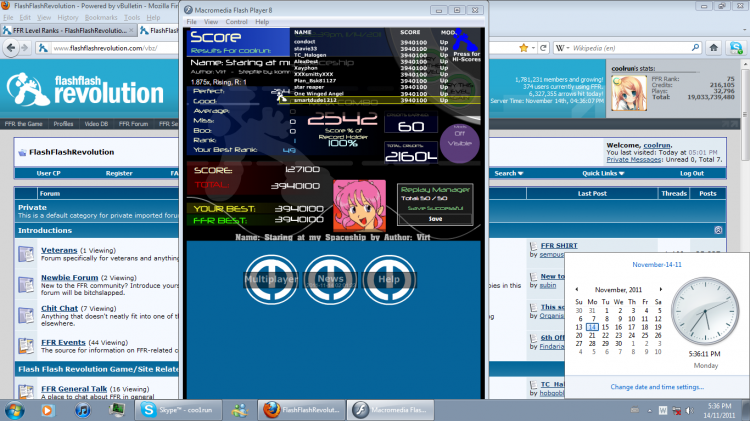The width and height of the screenshot is (750, 421).
Task: Open Video DB nav item
Action: pos(96,124)
